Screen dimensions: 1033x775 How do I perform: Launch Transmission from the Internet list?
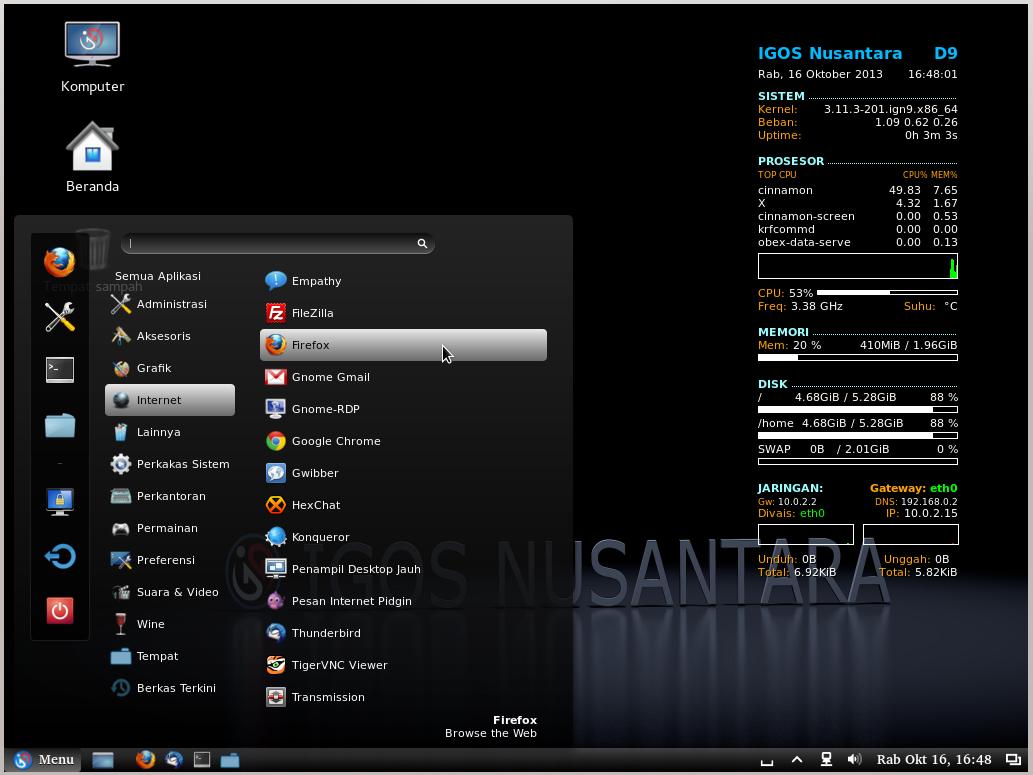click(x=327, y=697)
